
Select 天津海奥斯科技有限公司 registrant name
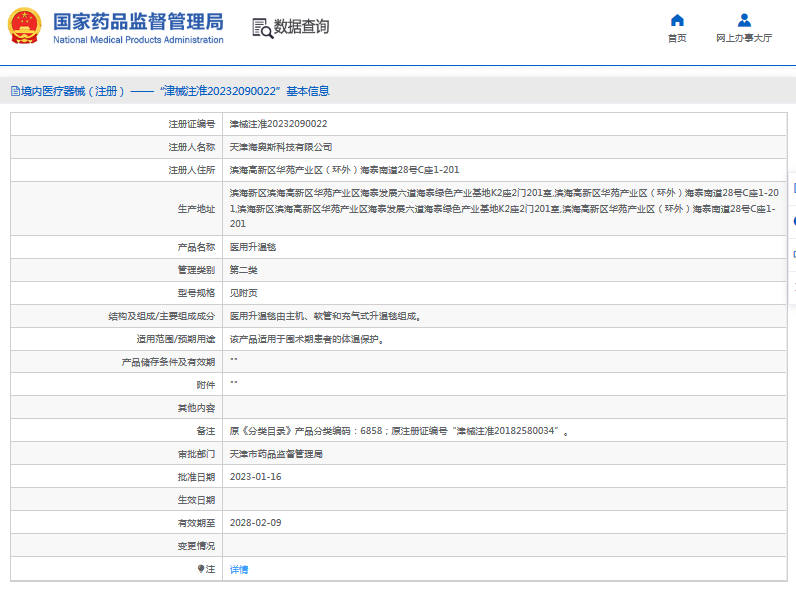pos(281,147)
